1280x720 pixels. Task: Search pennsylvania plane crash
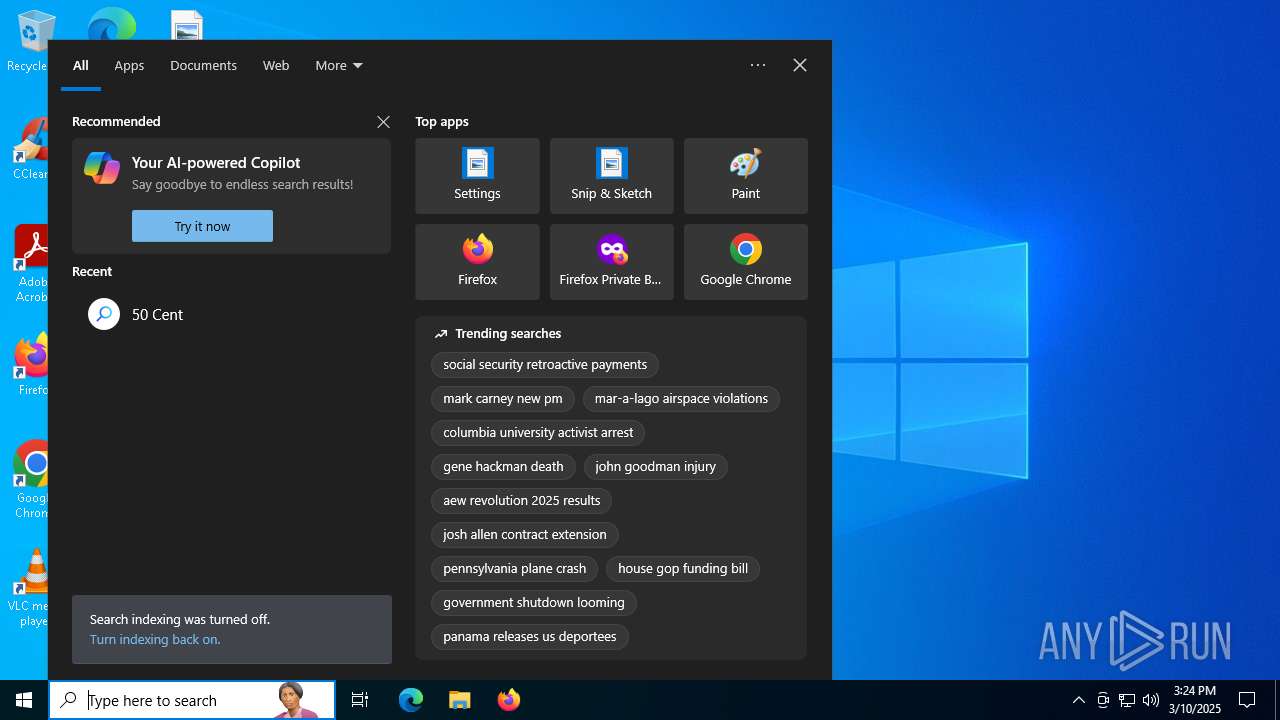515,568
